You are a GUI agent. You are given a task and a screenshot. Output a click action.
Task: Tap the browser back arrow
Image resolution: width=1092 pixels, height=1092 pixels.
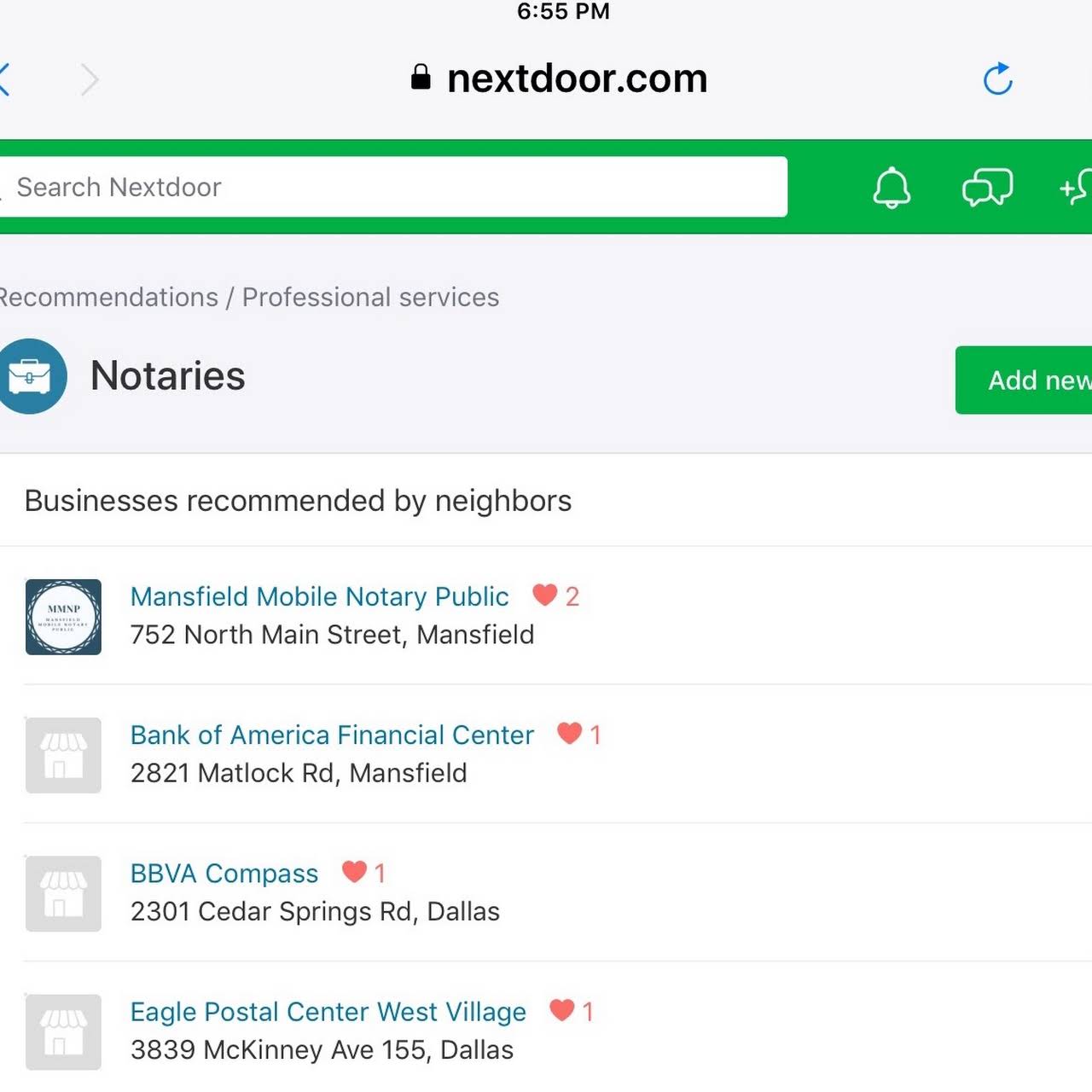point(4,79)
